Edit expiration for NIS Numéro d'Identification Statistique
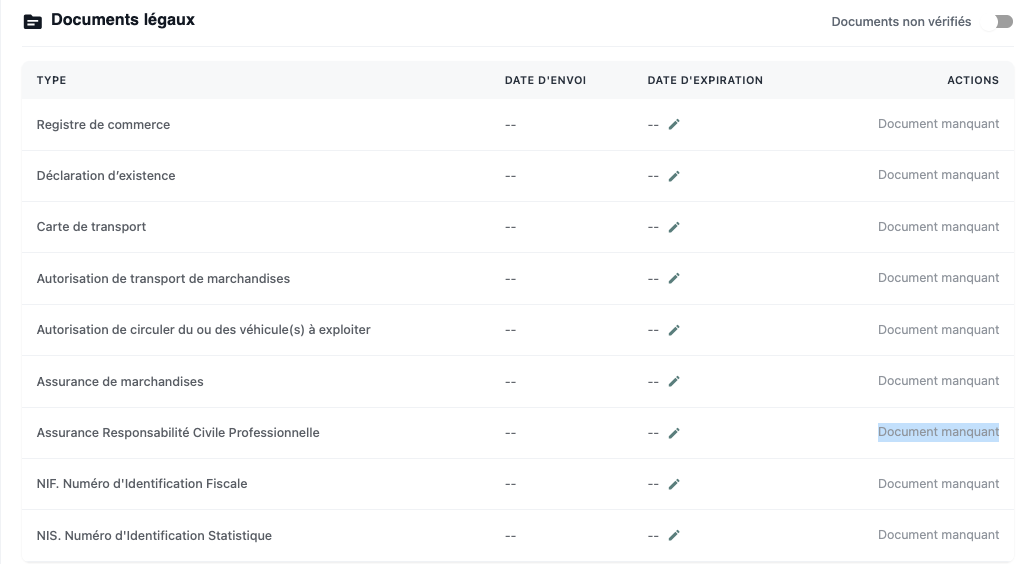This screenshot has height=564, width=1035. [674, 536]
